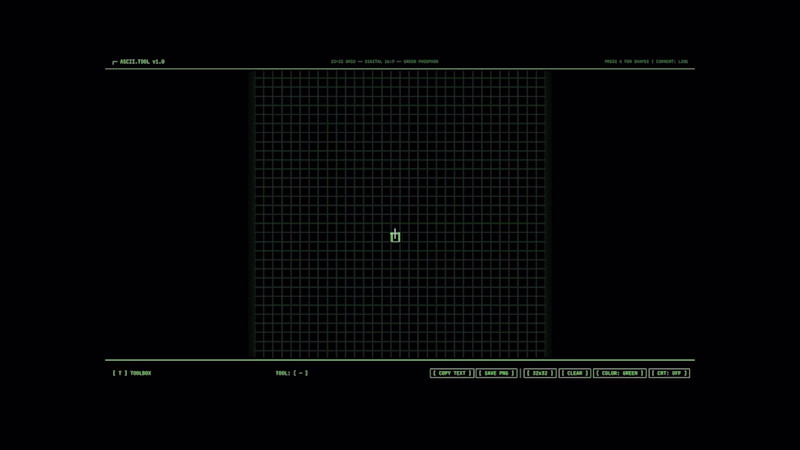
Task: Save the canvas with SAVE PNG
Action: coord(496,373)
